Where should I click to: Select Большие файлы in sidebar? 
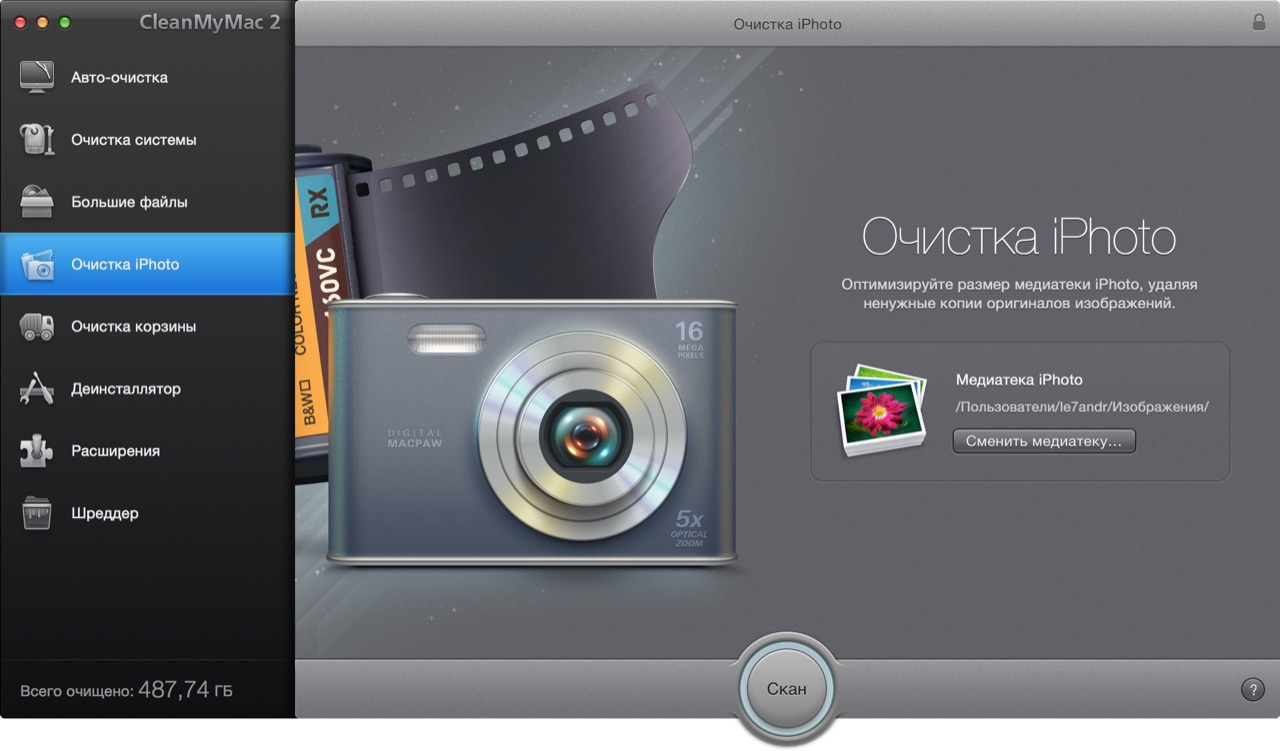[x=147, y=202]
